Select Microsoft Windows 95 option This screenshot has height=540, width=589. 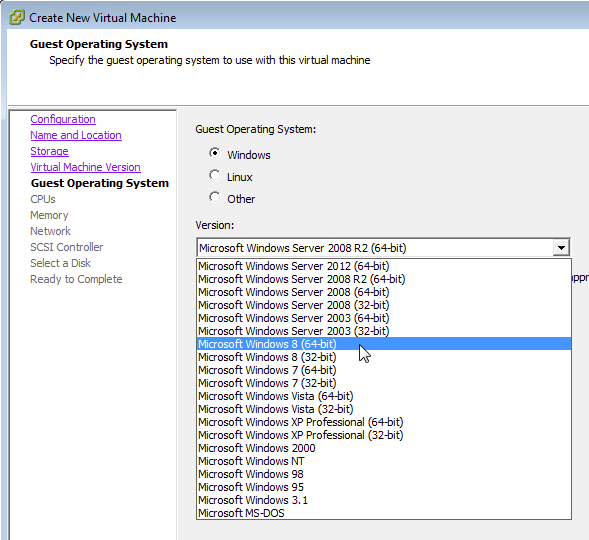pos(384,487)
